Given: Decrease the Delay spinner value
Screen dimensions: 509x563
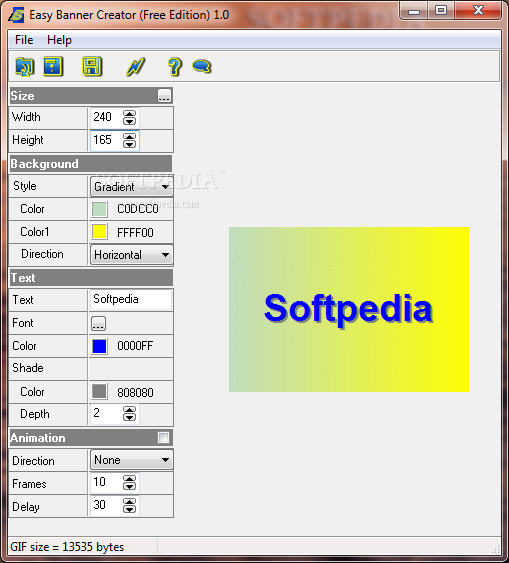Looking at the screenshot, I should pos(129,509).
